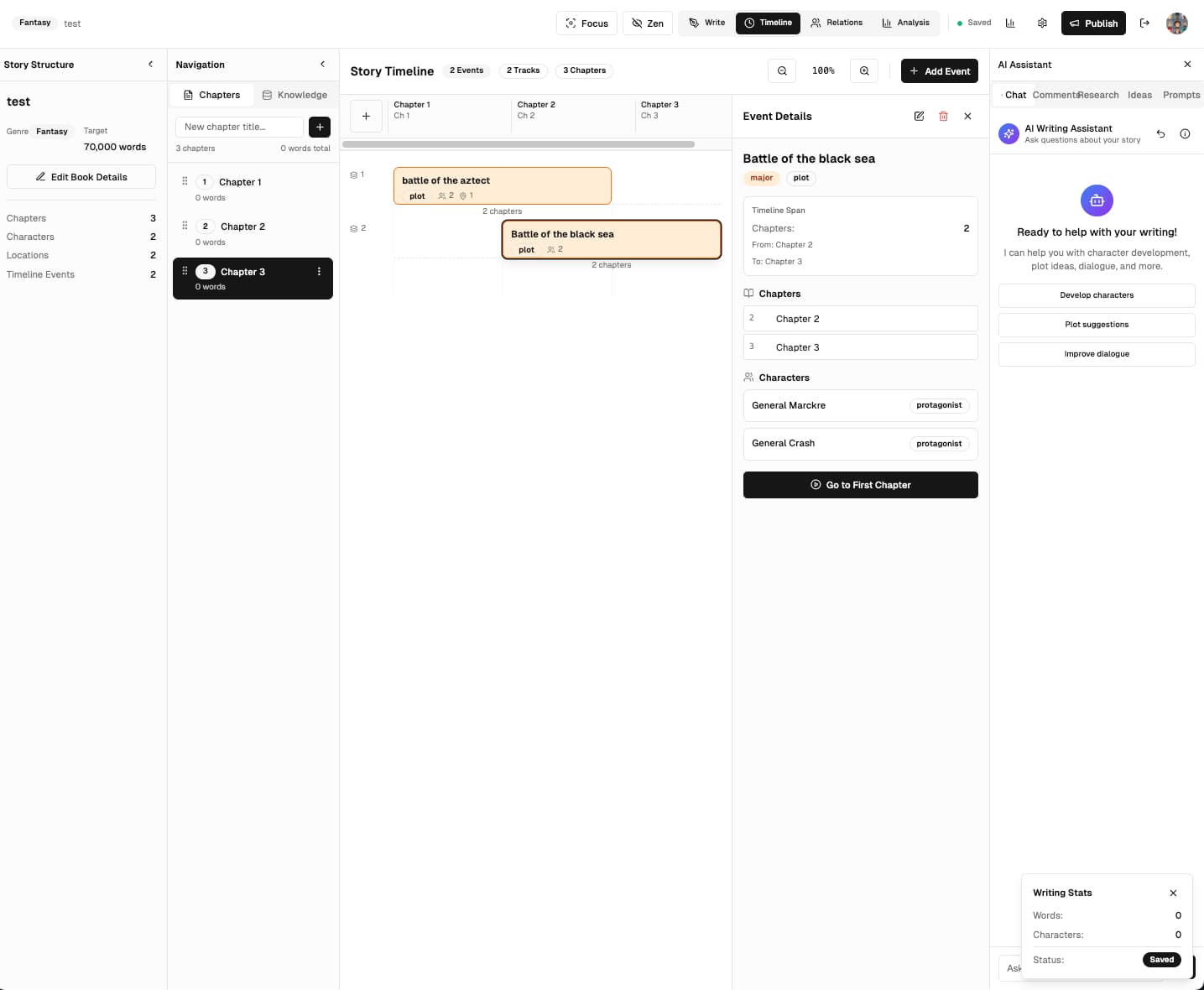Image resolution: width=1204 pixels, height=990 pixels.
Task: Open the statistics bar chart icon
Action: click(x=1010, y=23)
